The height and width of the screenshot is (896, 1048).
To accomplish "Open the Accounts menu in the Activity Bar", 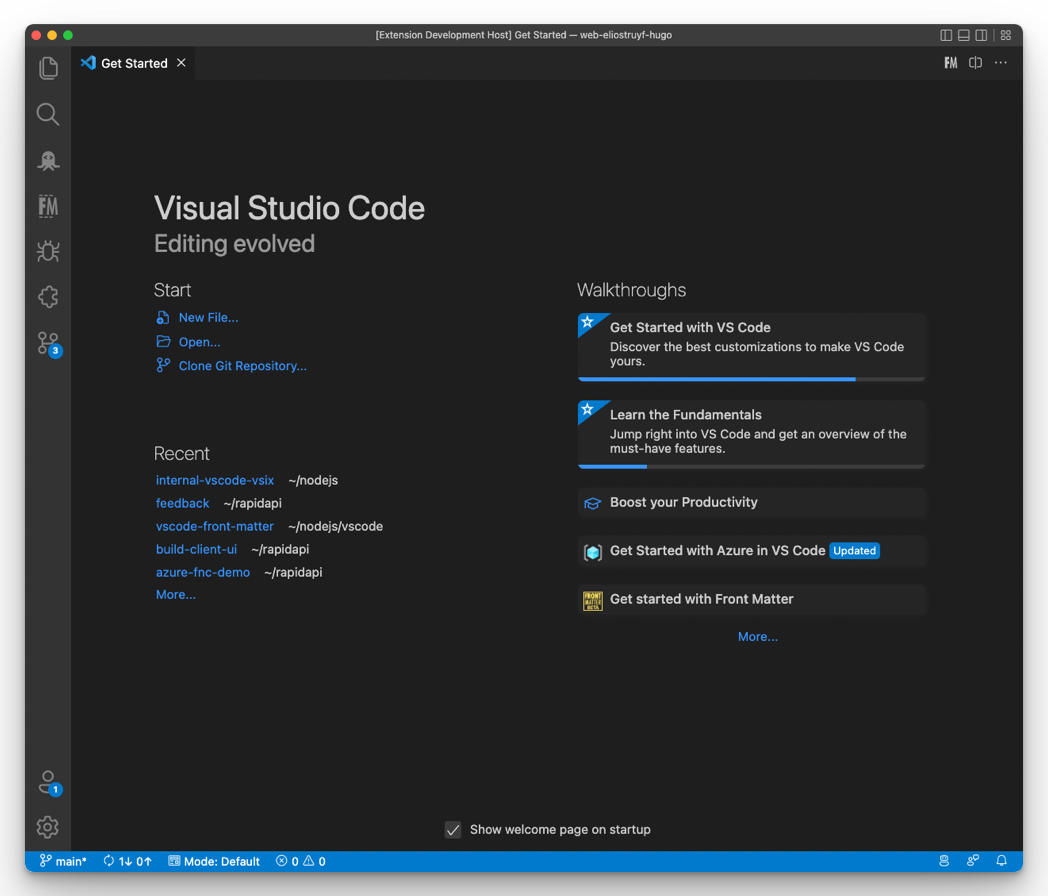I will tap(47, 783).
